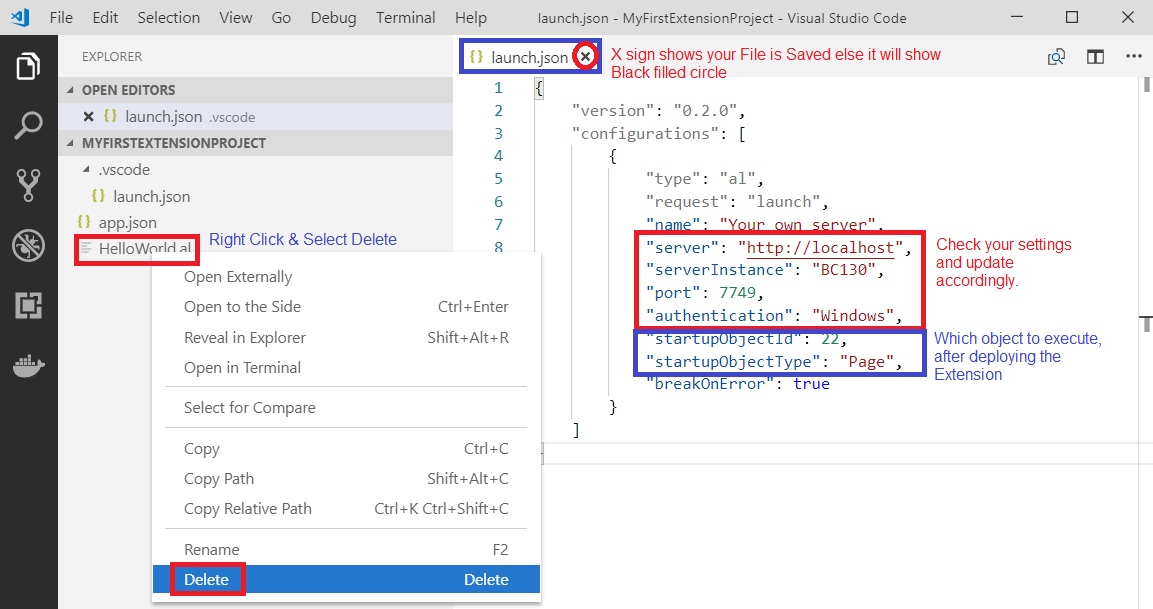Viewport: 1153px width, 609px height.
Task: Click Copy Path in context menu
Action: [218, 479]
